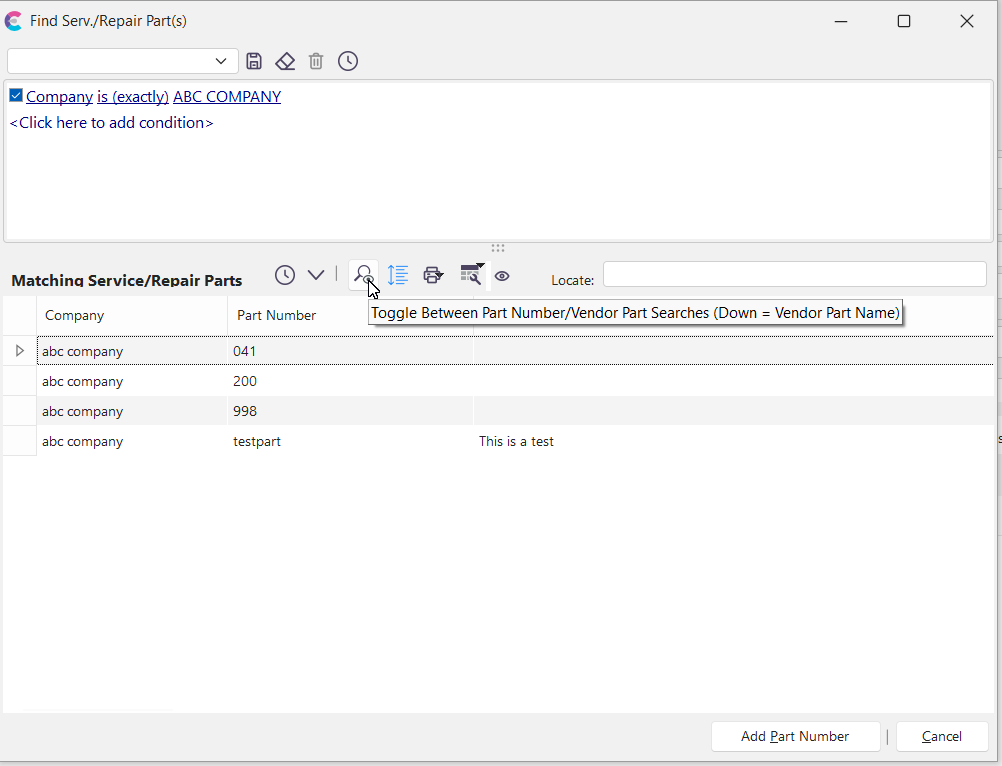Open the print icon dropdown
The height and width of the screenshot is (766, 1002).
click(x=433, y=275)
